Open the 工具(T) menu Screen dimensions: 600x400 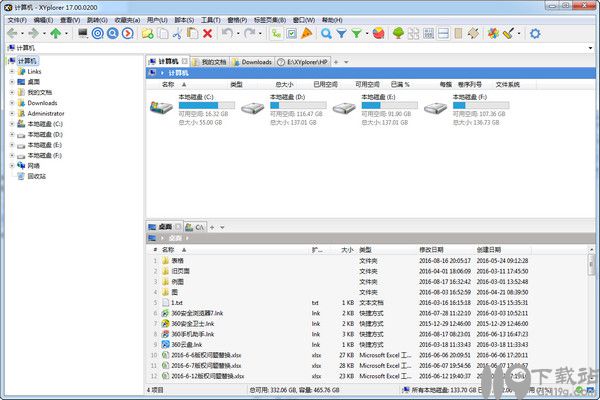coord(211,20)
